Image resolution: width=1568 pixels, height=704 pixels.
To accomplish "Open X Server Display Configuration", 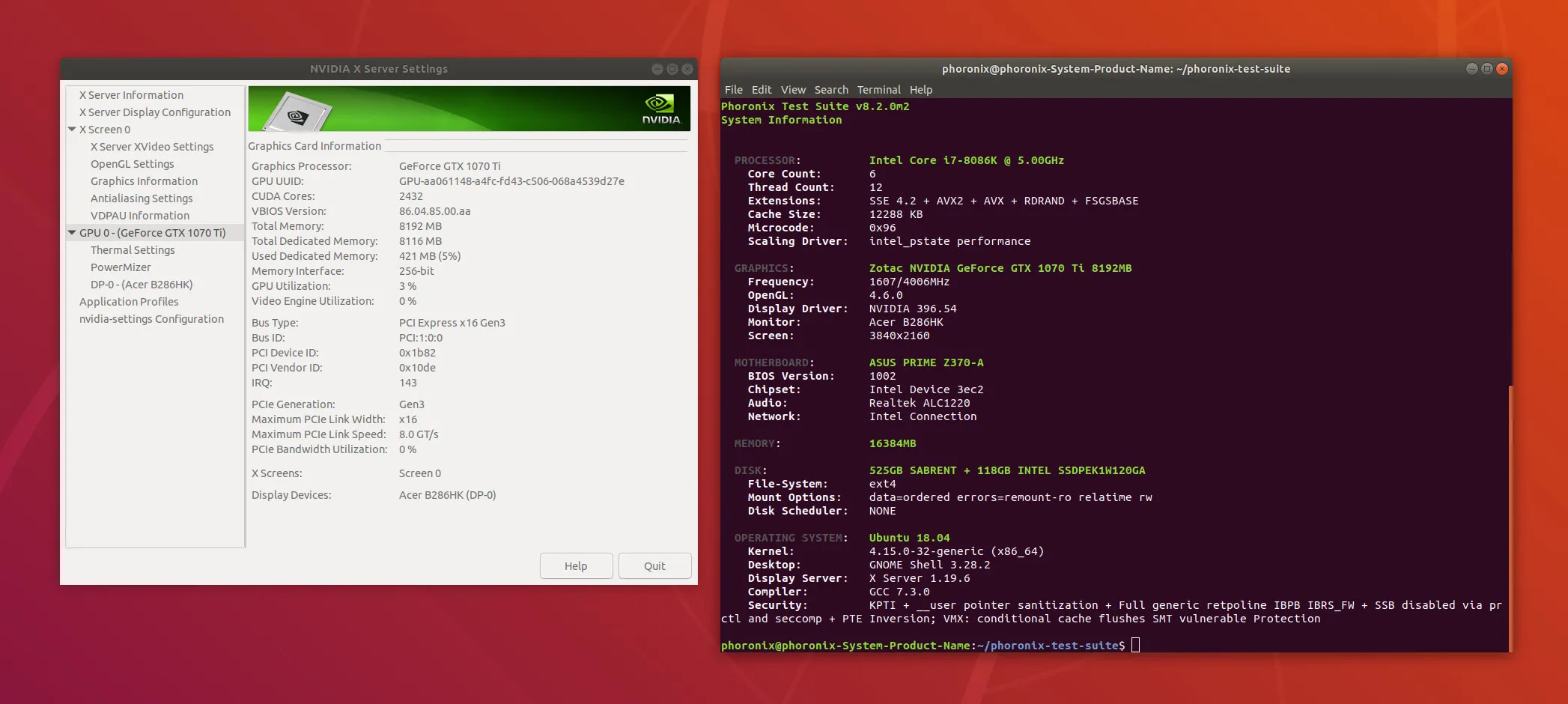I will point(155,112).
